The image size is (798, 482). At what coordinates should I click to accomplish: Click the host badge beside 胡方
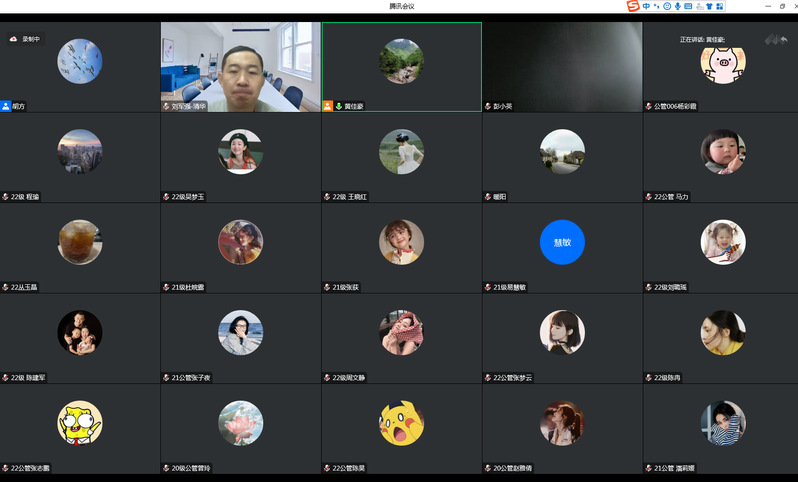click(x=6, y=105)
